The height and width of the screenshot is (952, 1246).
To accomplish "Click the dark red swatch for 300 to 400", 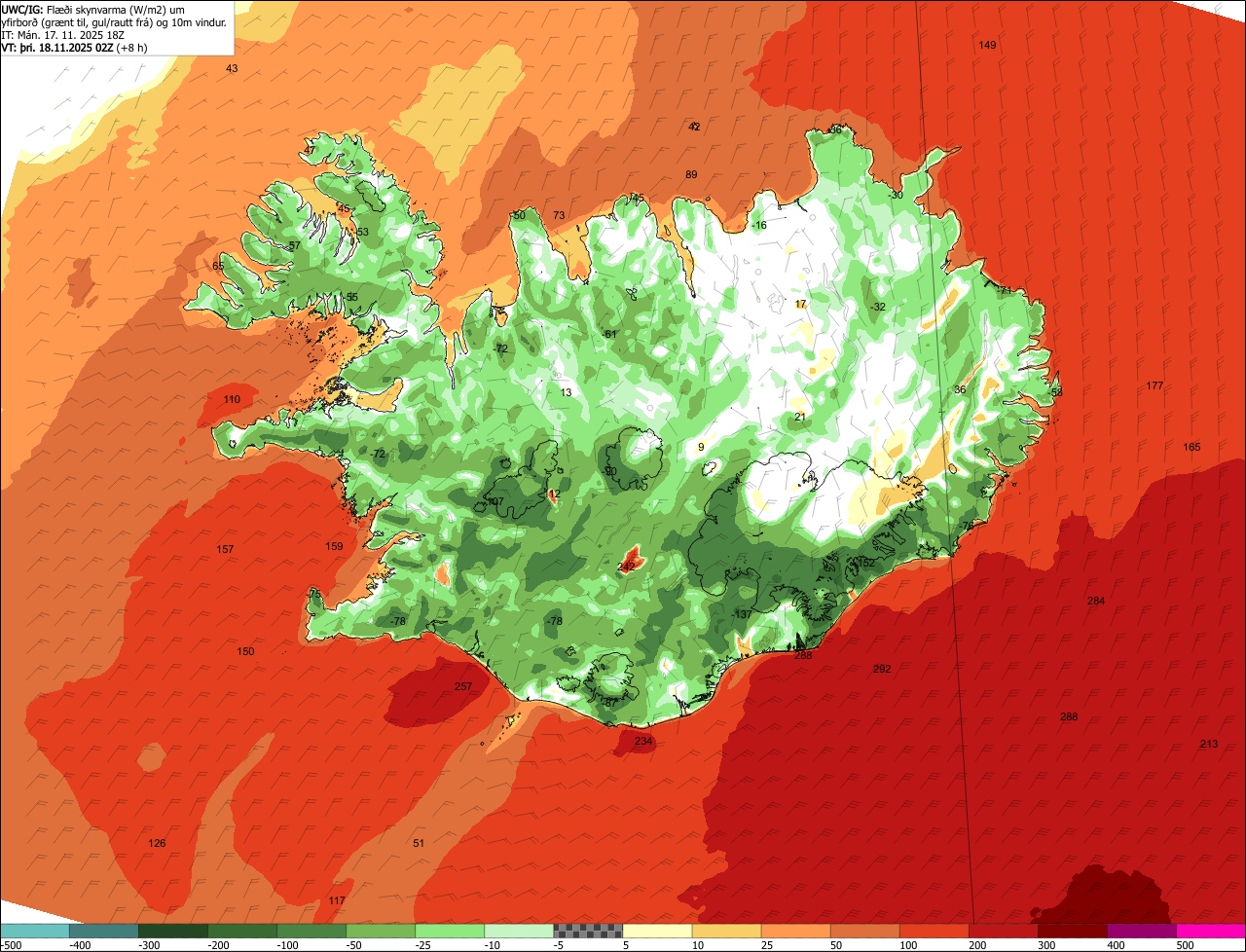I will [x=1073, y=931].
